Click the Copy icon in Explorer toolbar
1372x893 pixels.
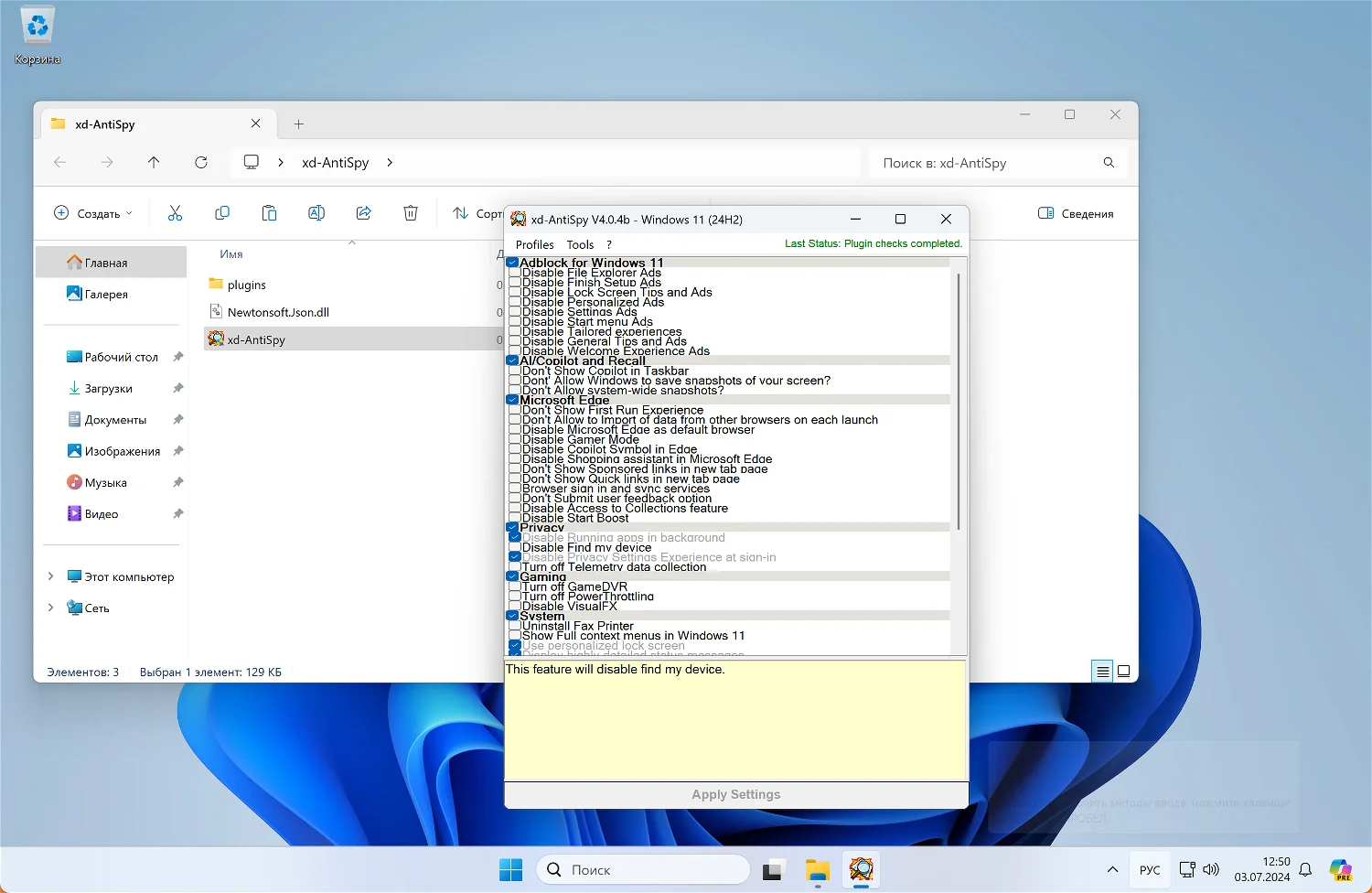point(222,213)
